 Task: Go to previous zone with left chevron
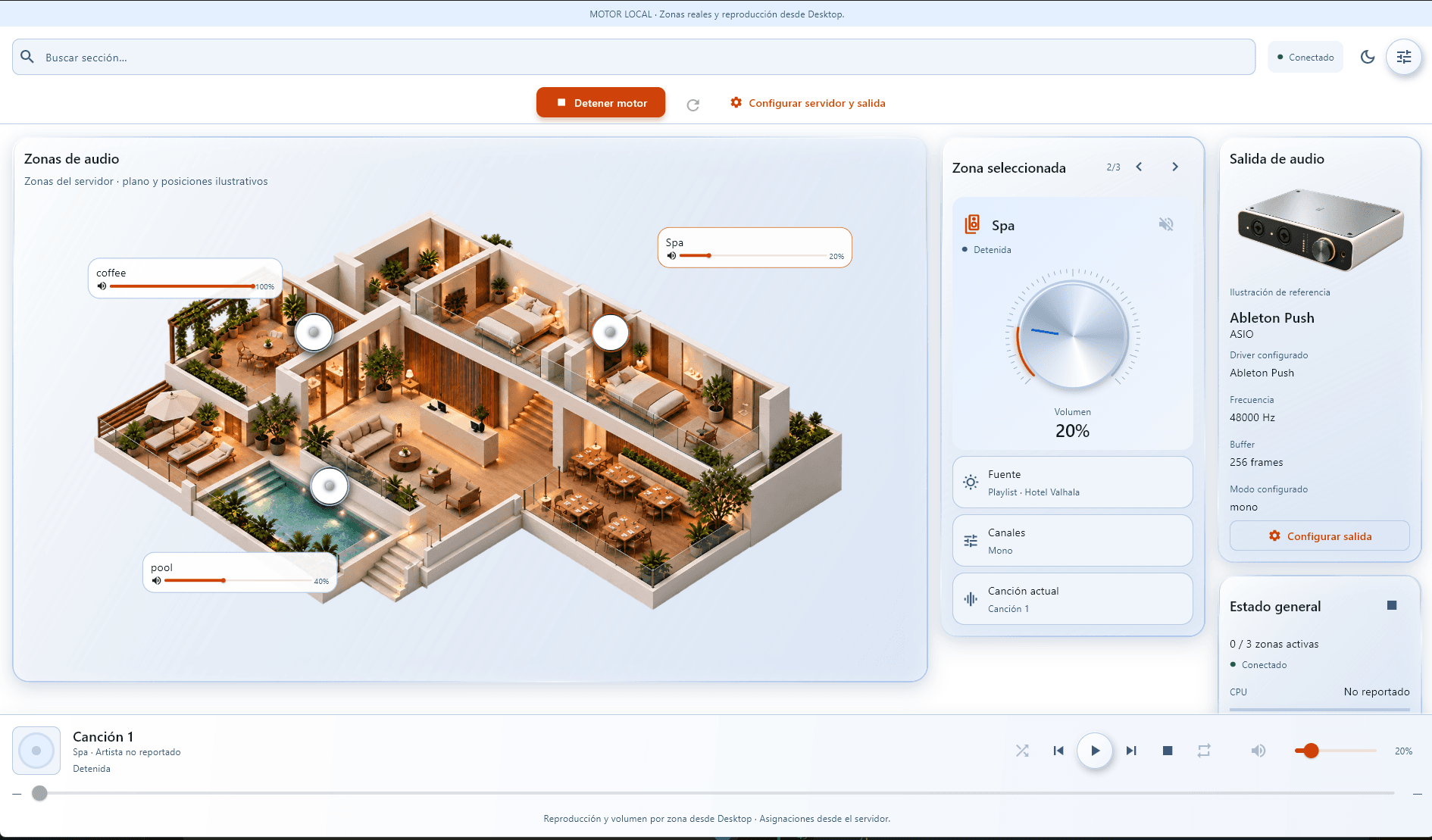1139,167
